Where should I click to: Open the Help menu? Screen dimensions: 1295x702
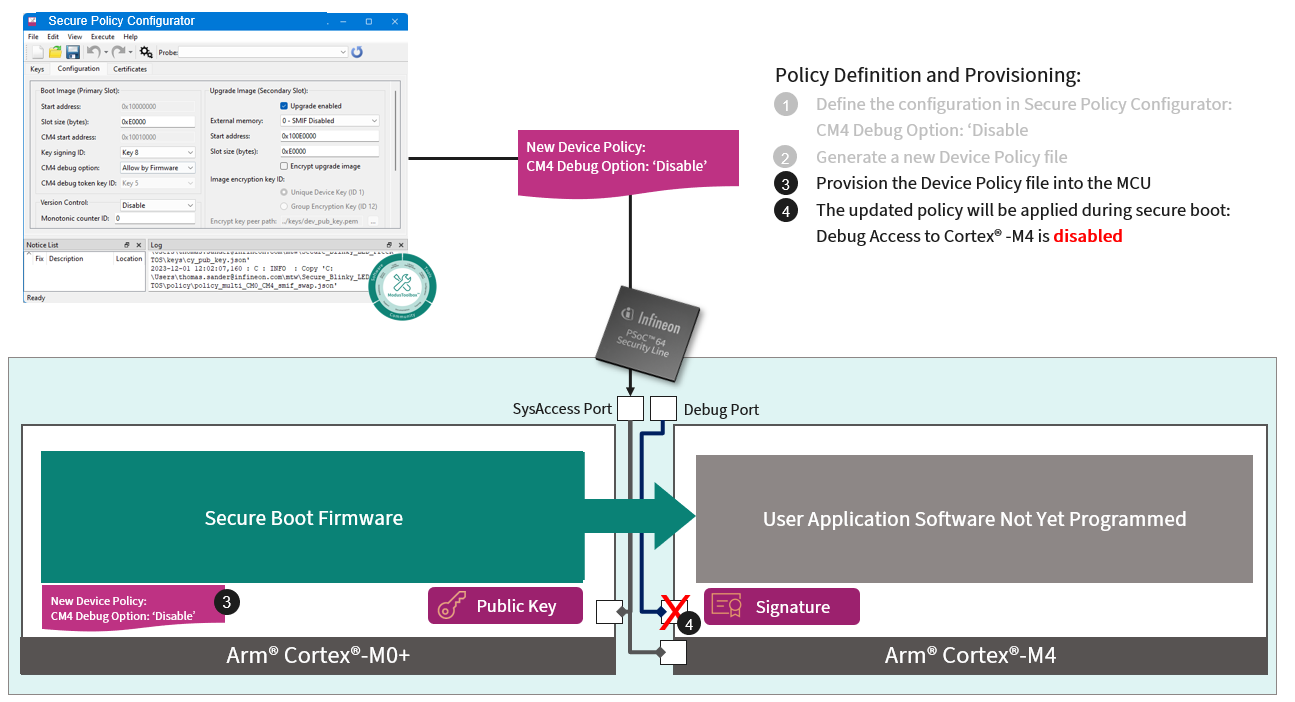click(130, 37)
